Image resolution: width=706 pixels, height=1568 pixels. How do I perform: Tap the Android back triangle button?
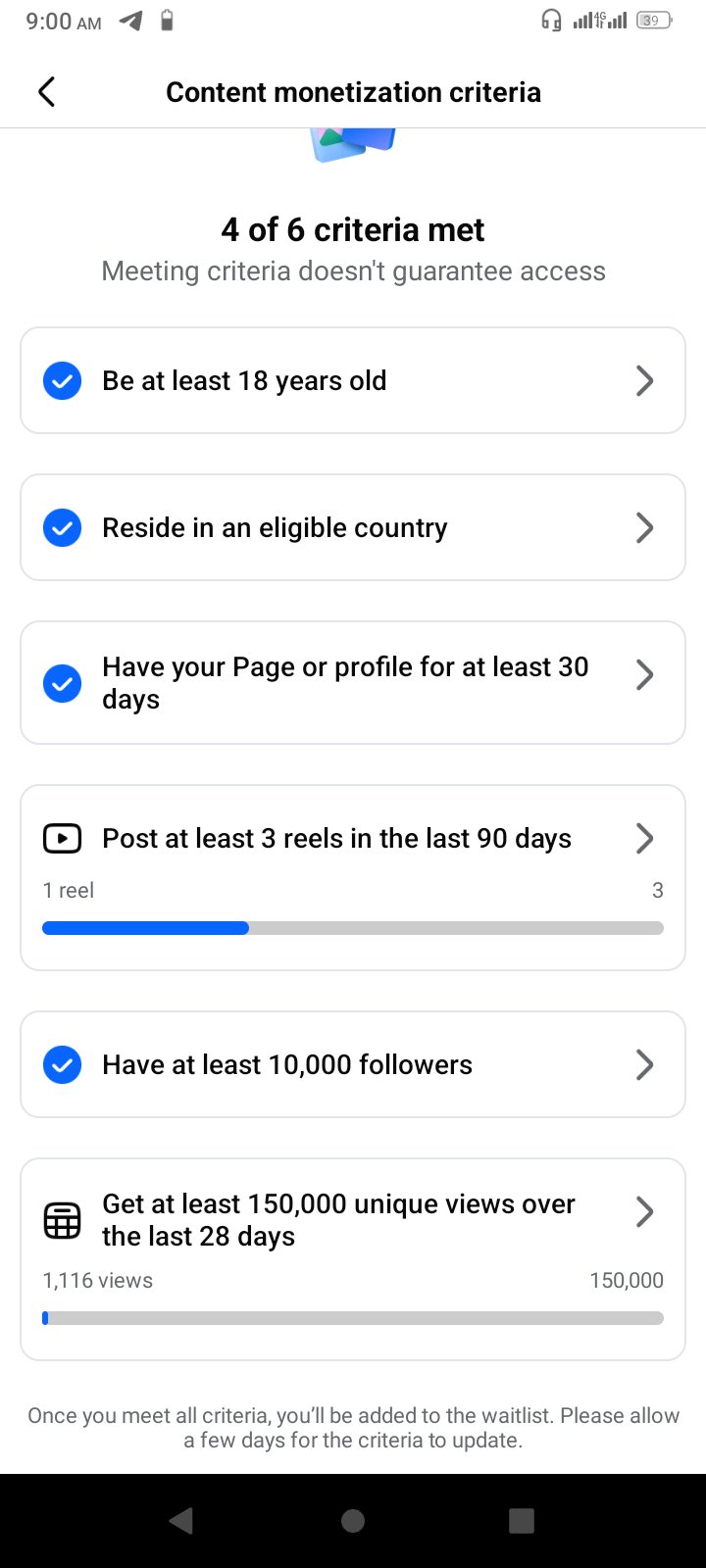tap(181, 1520)
